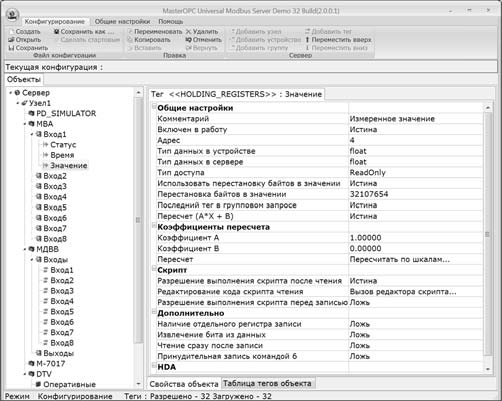Collapse the МДВВ device node
Screen dimensions: 502x401
point(25,249)
